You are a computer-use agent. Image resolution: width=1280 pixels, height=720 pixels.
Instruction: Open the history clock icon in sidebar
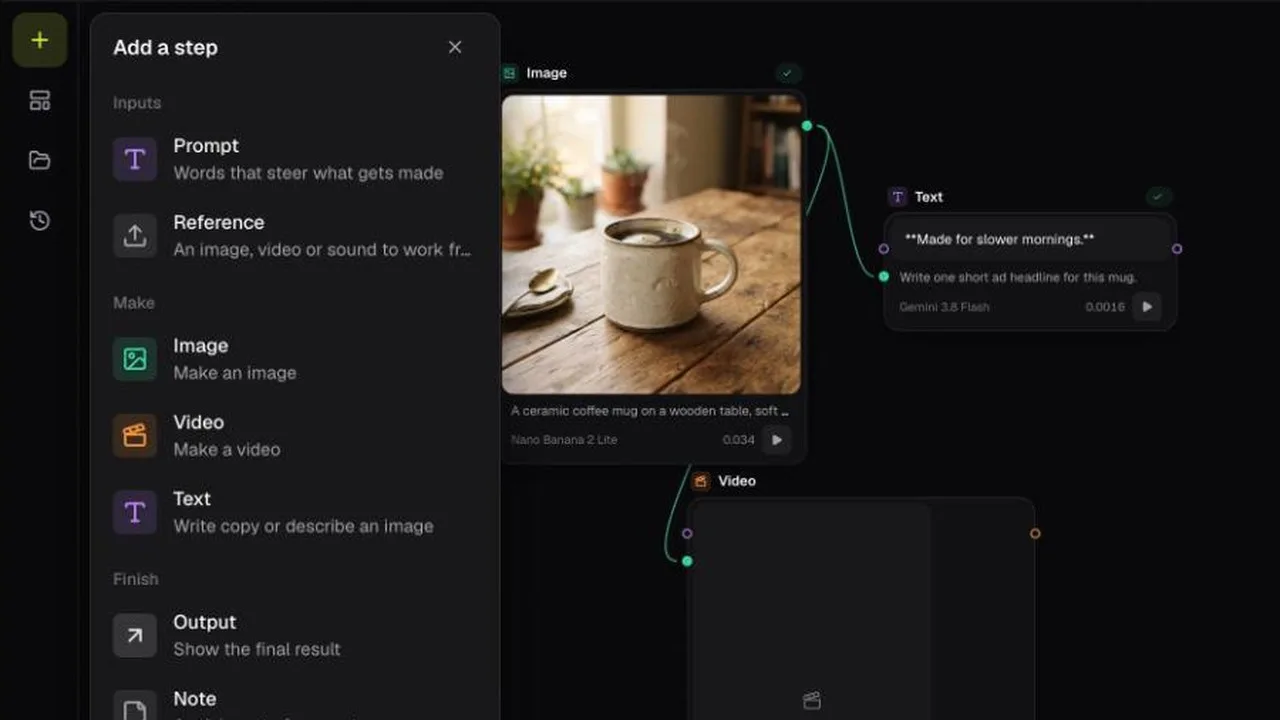[x=40, y=220]
